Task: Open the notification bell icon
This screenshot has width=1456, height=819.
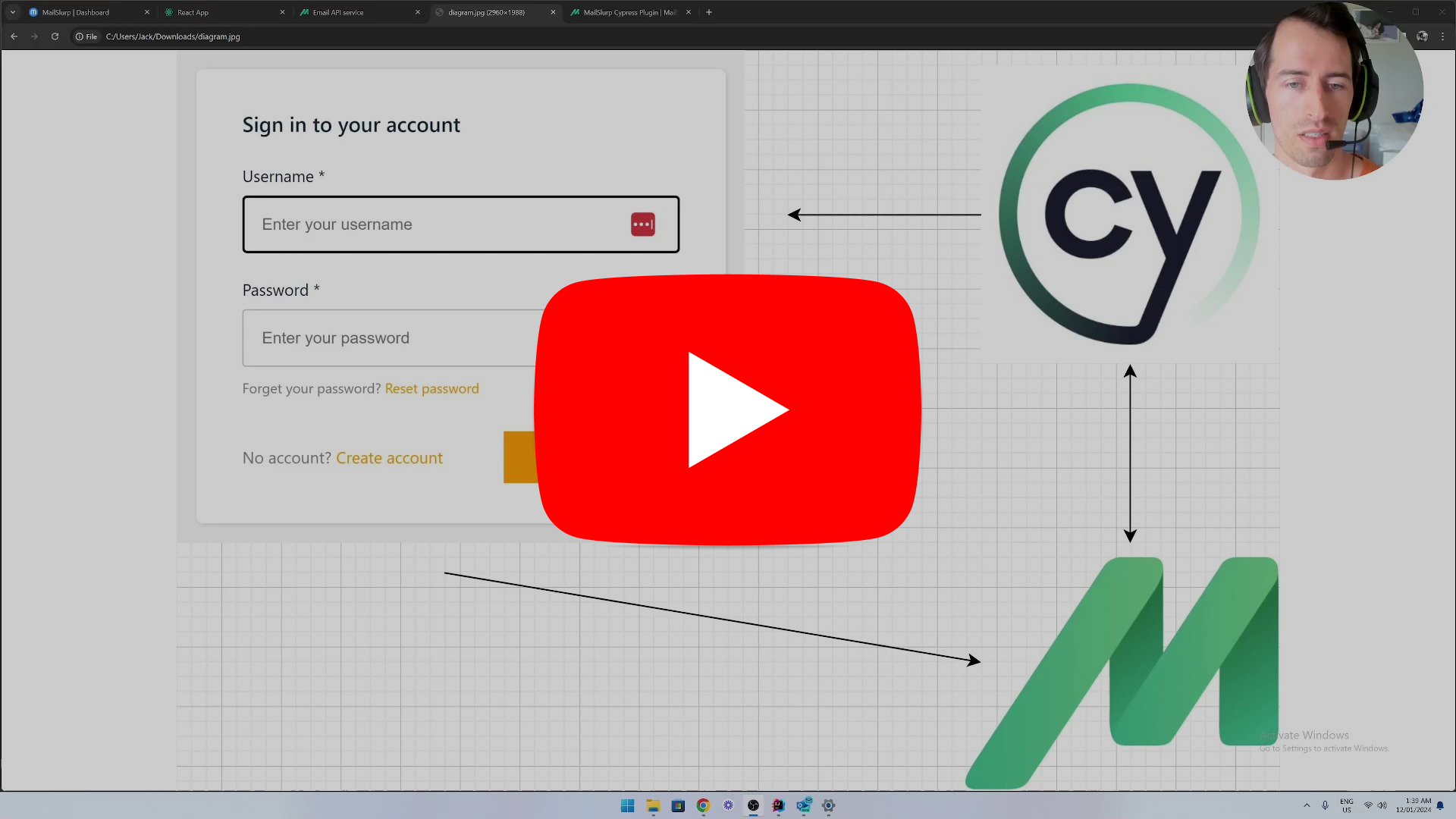Action: 1440,806
